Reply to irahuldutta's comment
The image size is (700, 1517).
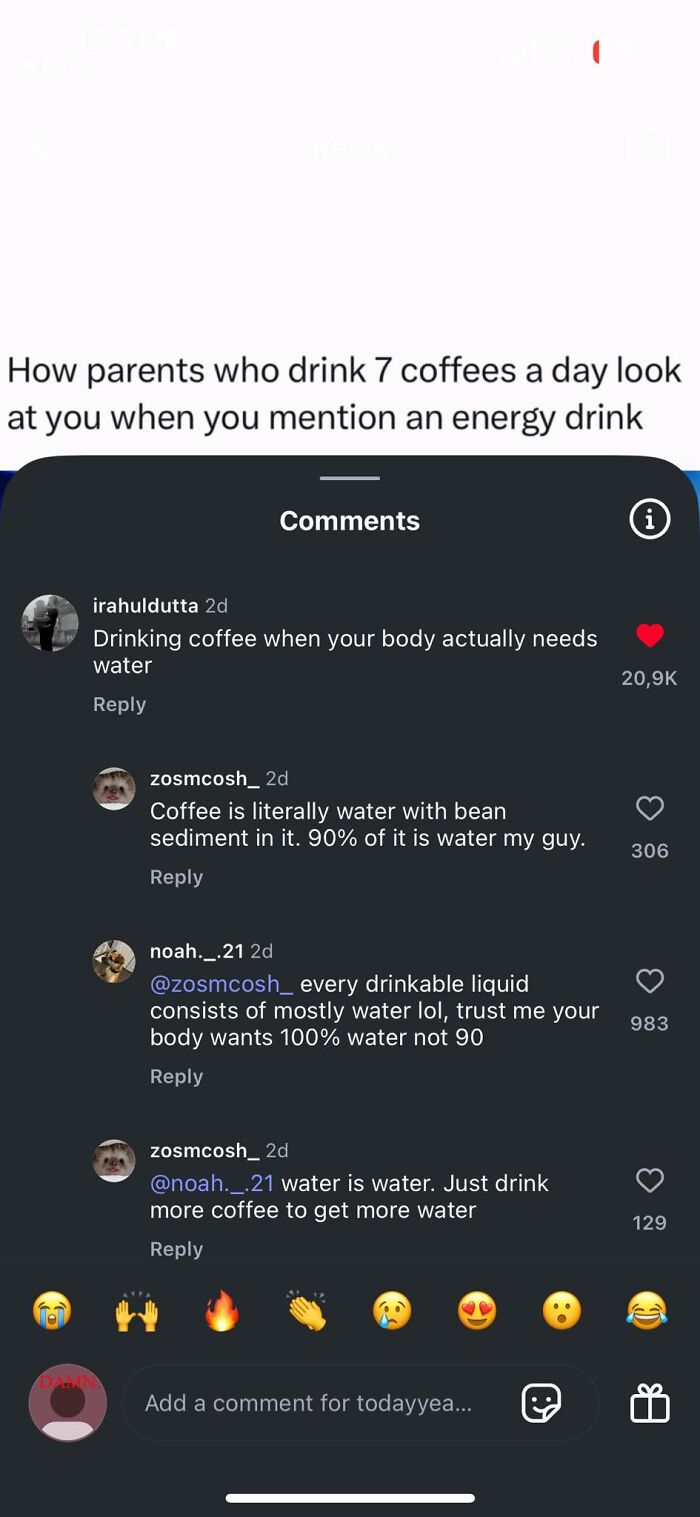pyautogui.click(x=119, y=704)
